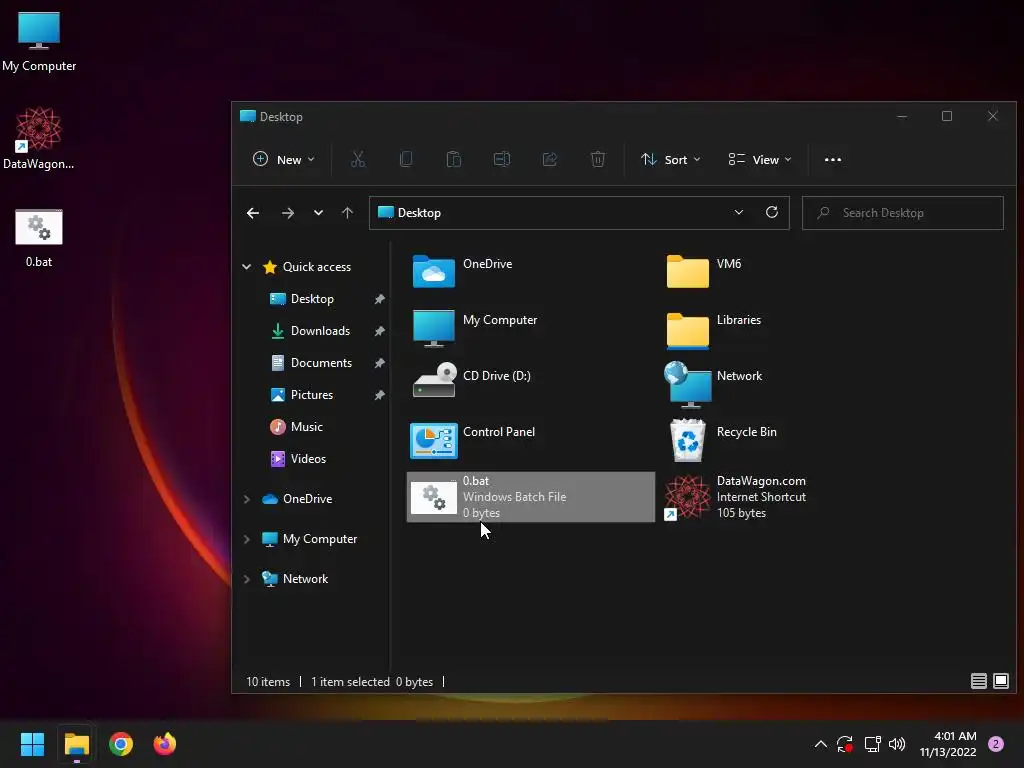Click the Paste clipboard icon
The image size is (1024, 768).
(x=454, y=159)
